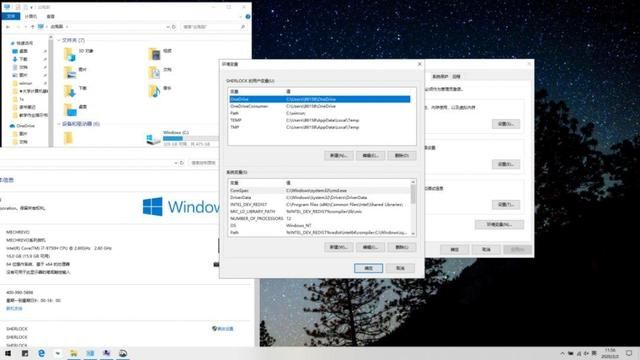Click the File Explorer help icon
The height and width of the screenshot is (360, 640).
(247, 16)
